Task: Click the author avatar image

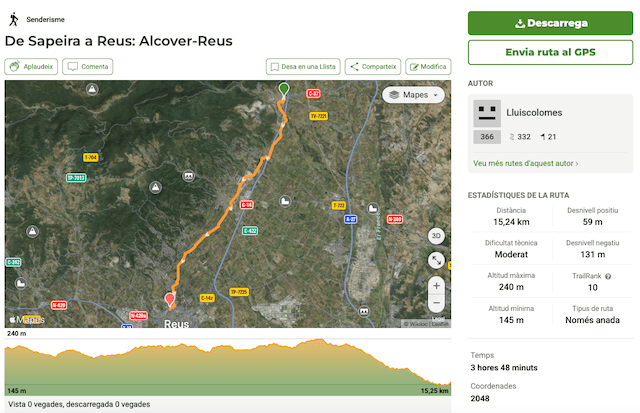Action: (486, 112)
